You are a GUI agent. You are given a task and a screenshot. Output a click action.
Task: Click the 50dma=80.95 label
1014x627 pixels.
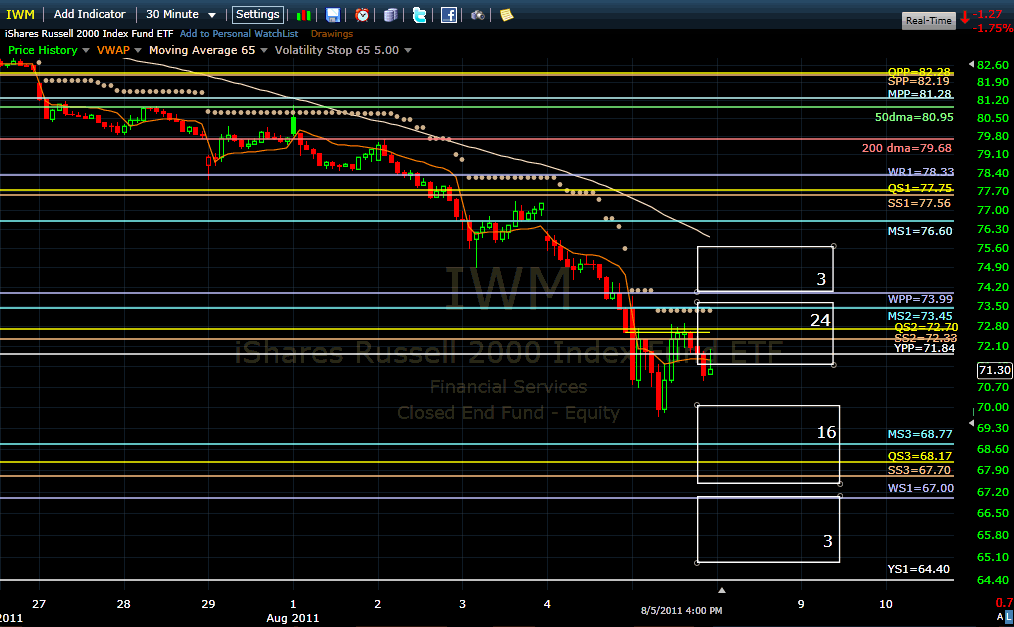point(914,117)
